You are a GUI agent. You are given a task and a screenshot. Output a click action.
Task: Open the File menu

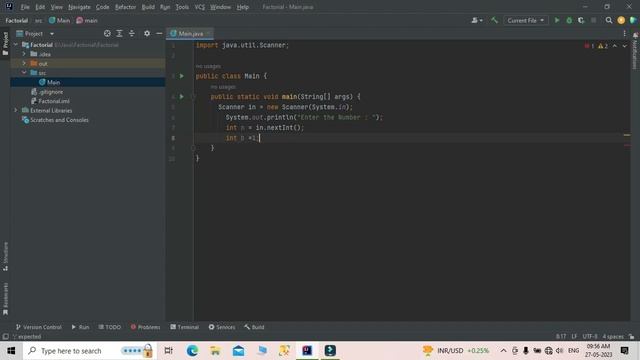(25, 7)
